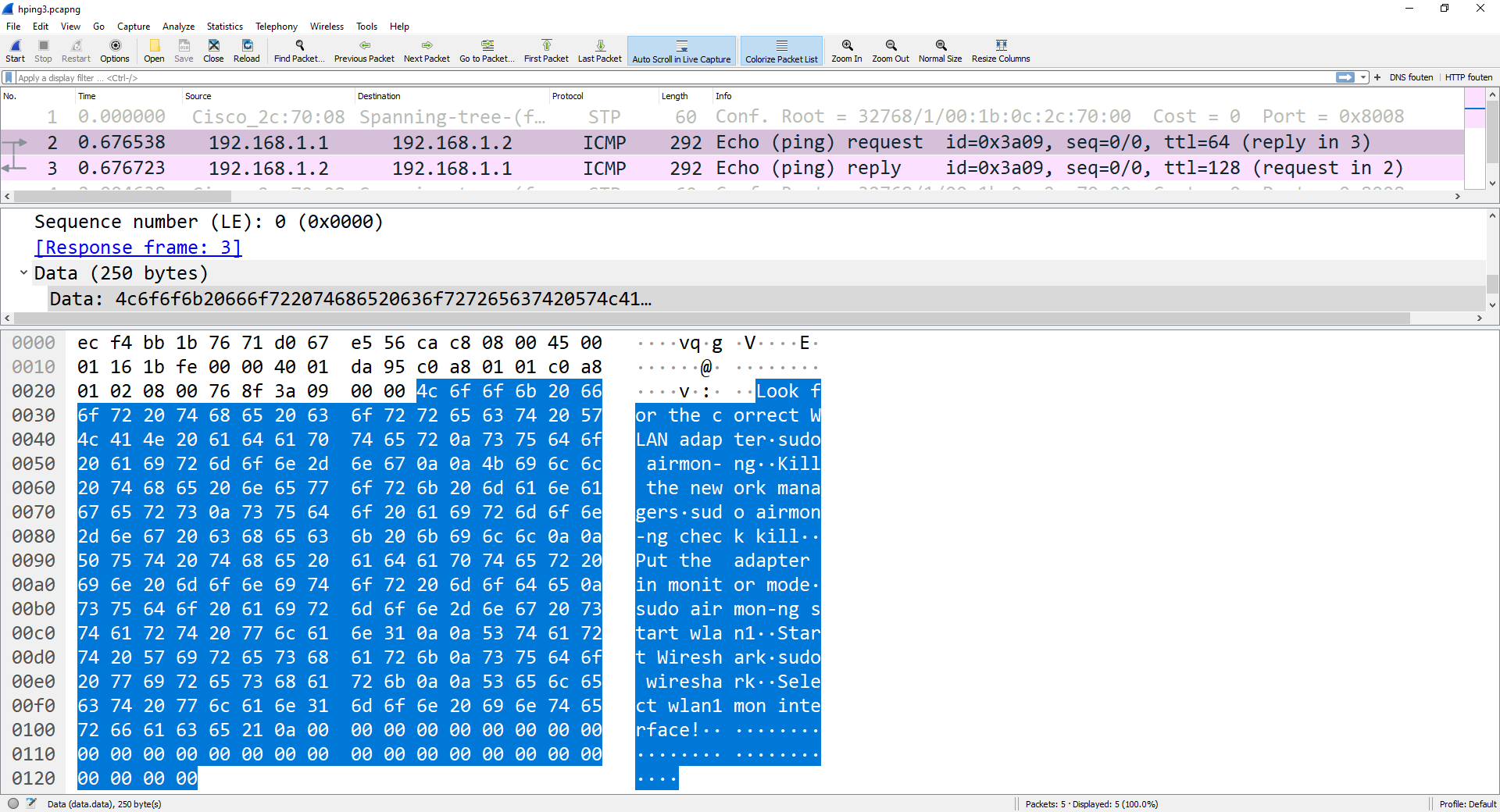The width and height of the screenshot is (1500, 812).
Task: Go to the Next Packet arrow
Action: coord(427,46)
